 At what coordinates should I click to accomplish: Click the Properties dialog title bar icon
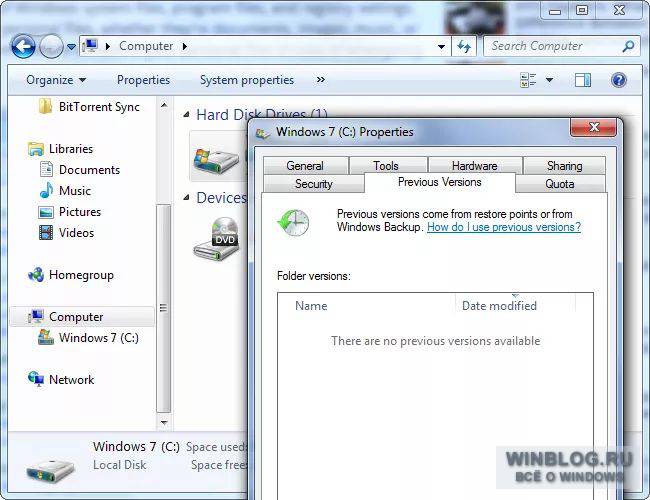tap(262, 133)
